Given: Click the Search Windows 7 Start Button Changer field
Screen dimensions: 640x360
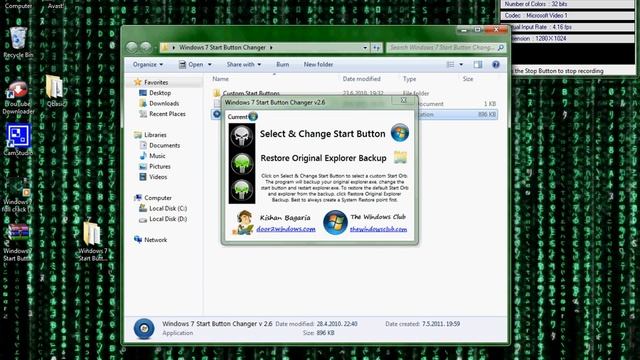Looking at the screenshot, I should click(445, 48).
